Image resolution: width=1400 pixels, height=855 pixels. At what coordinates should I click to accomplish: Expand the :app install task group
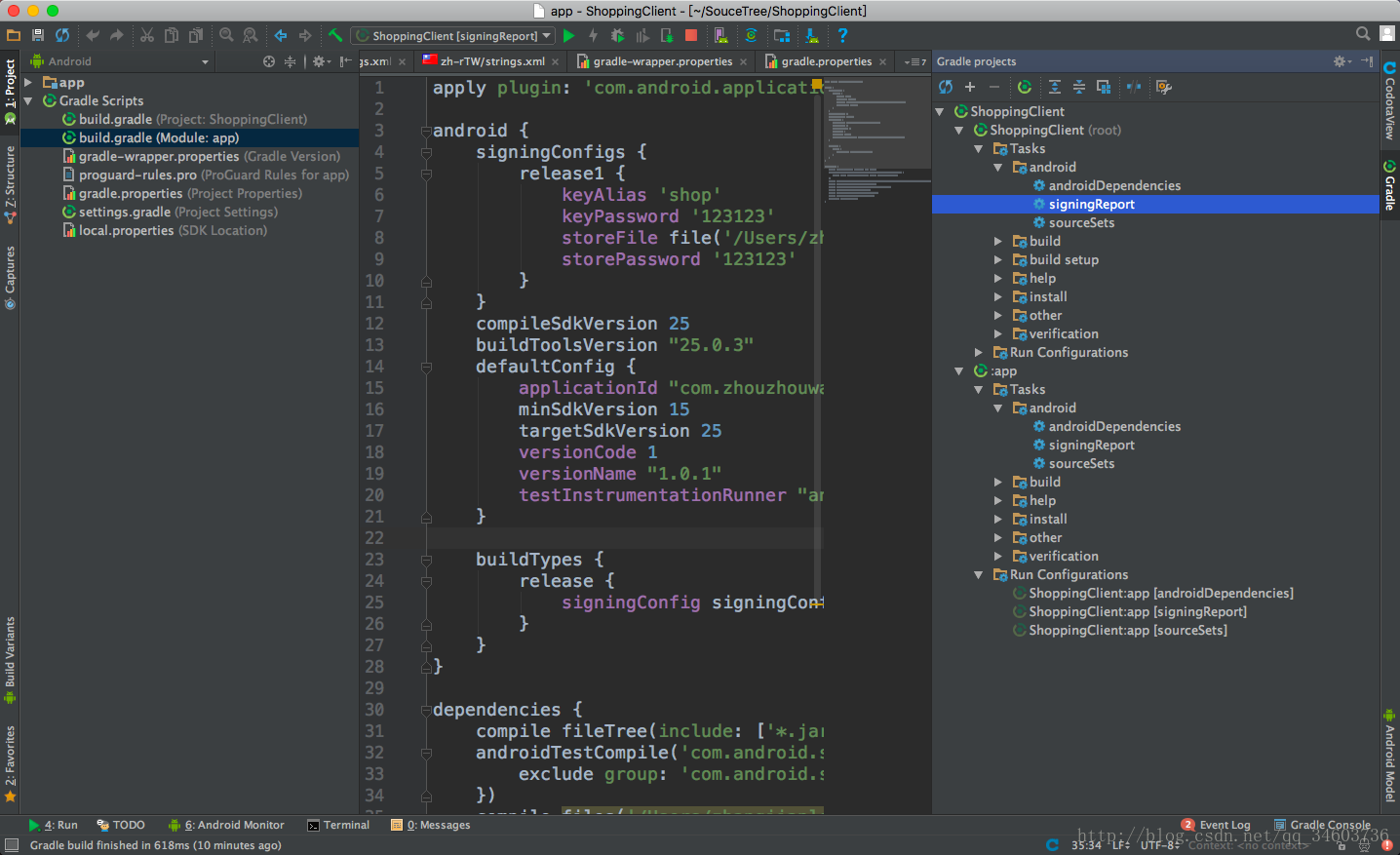[x=997, y=520]
